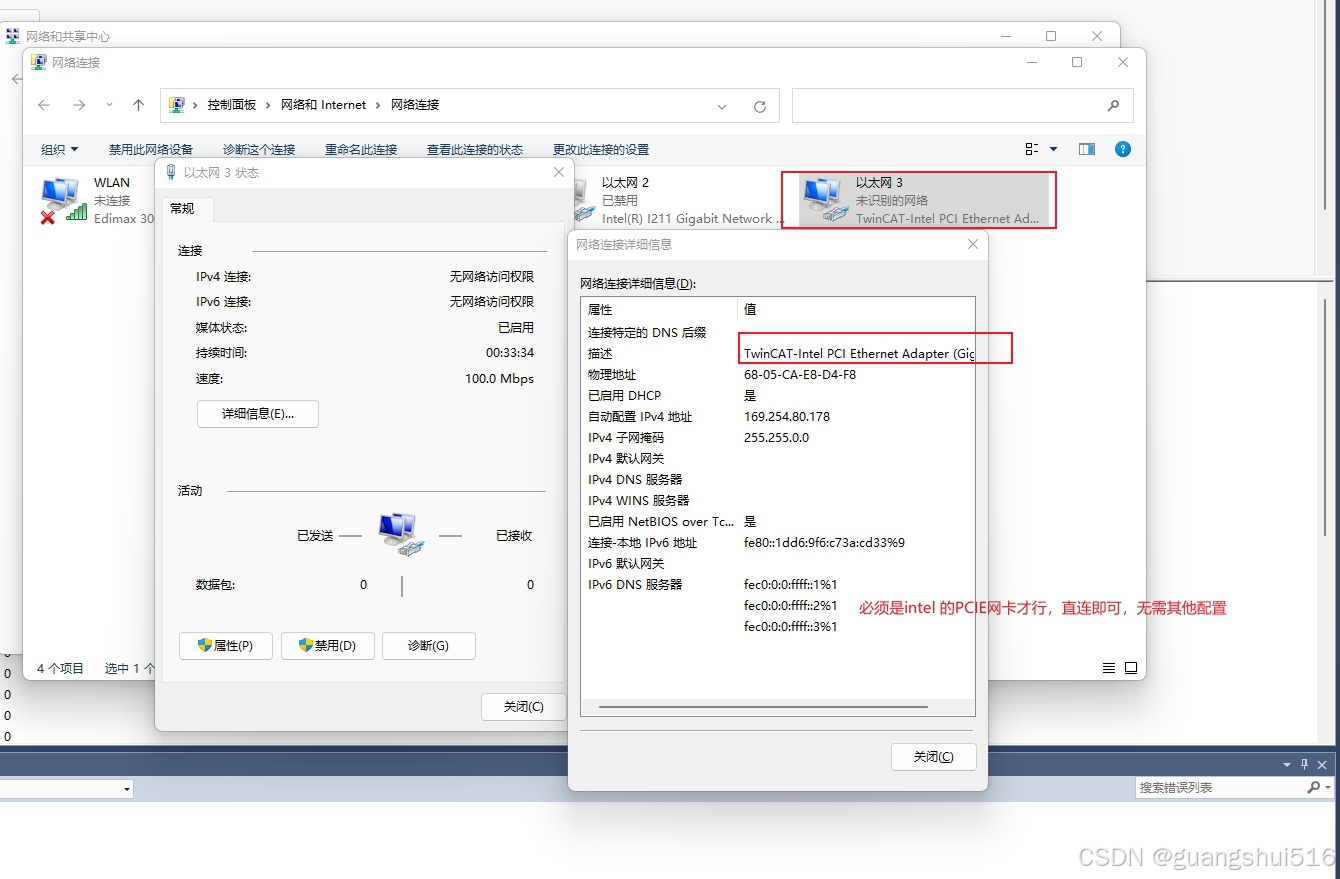Click 网络和 Internet in the breadcrumb
The image size is (1340, 879).
pyautogui.click(x=323, y=105)
